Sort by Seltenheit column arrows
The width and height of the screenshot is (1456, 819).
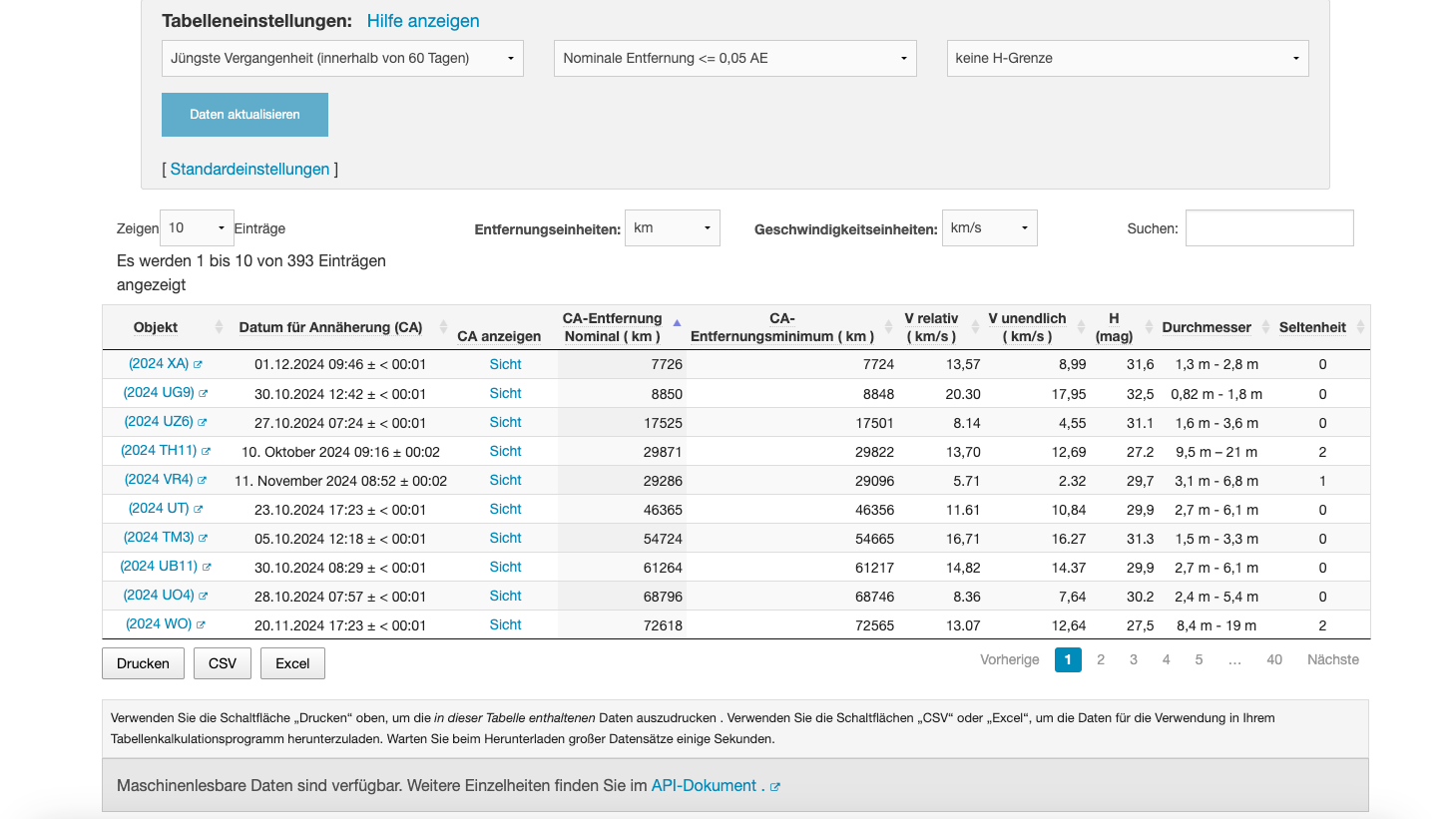point(1360,327)
